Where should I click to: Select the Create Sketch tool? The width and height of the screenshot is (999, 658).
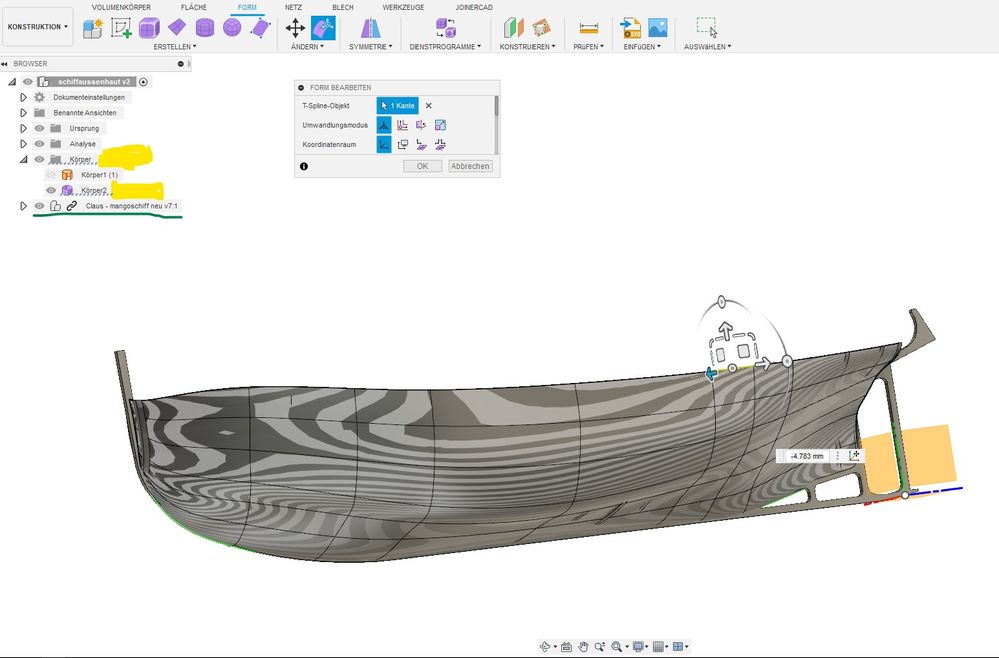[121, 28]
